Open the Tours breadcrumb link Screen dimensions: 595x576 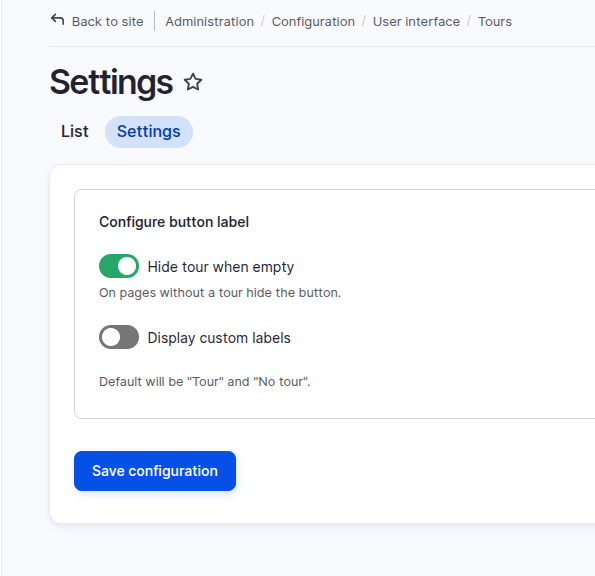[x=494, y=22]
